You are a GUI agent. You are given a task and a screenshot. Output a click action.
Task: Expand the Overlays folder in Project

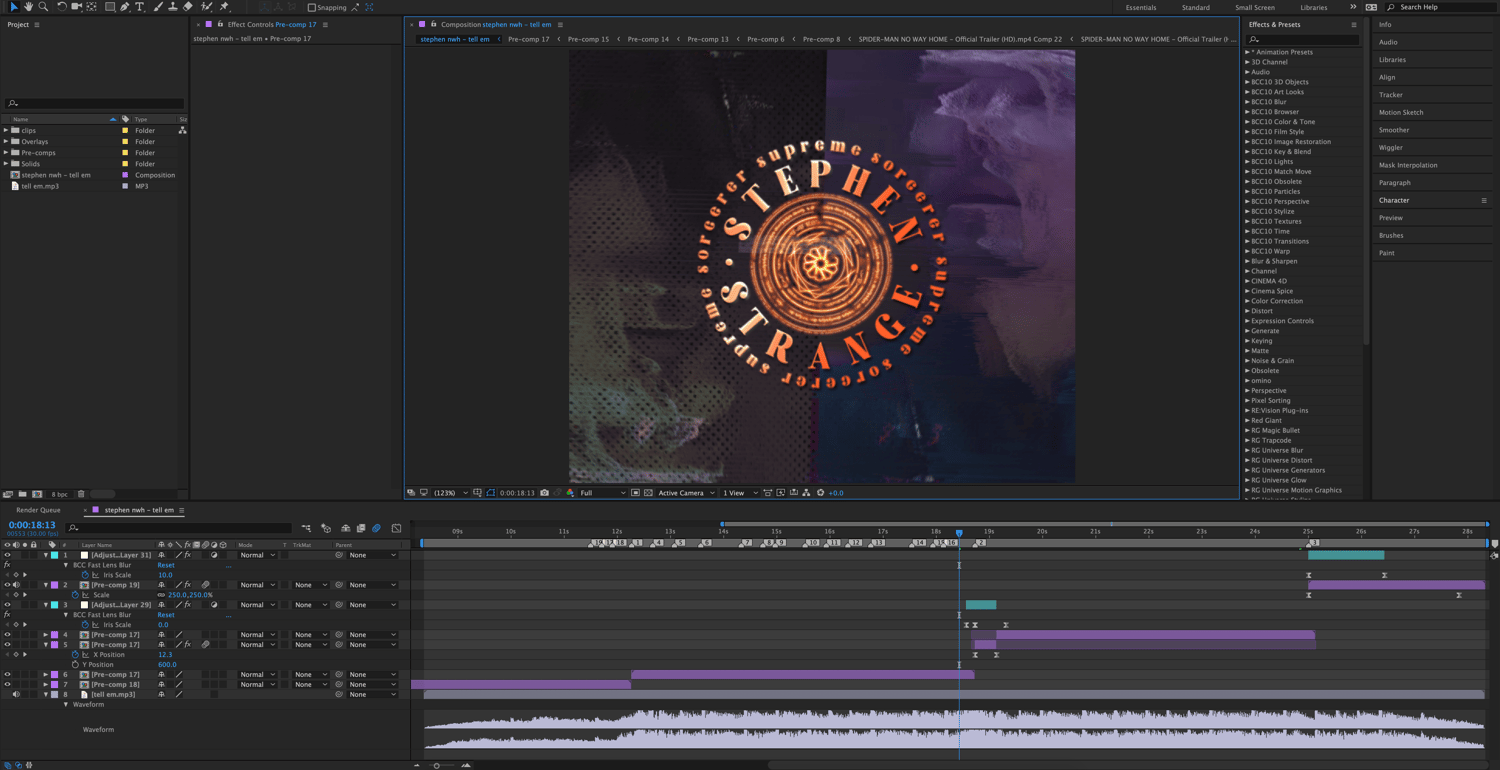(x=6, y=141)
